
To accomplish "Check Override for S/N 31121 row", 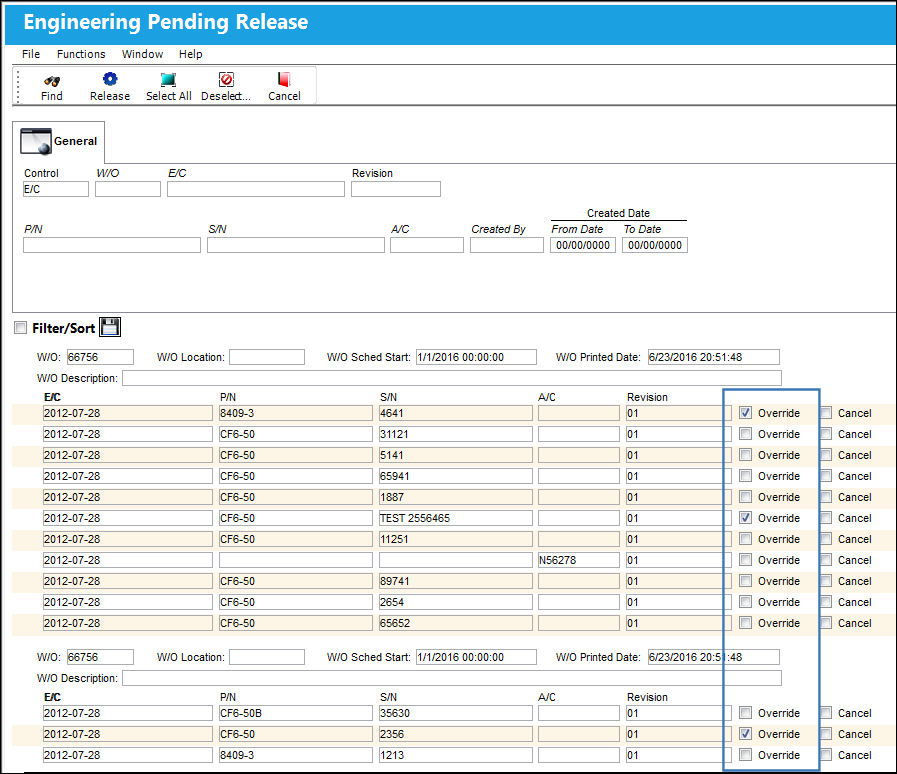I will (x=745, y=434).
